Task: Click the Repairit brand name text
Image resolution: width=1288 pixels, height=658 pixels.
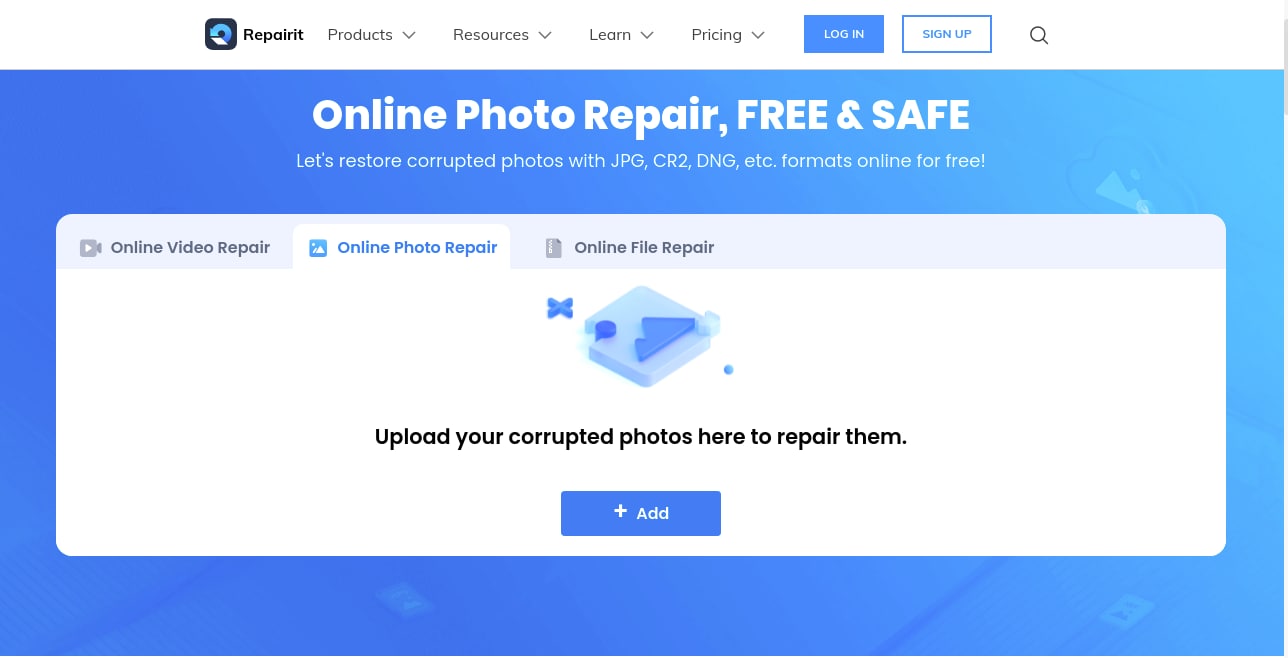Action: click(274, 35)
